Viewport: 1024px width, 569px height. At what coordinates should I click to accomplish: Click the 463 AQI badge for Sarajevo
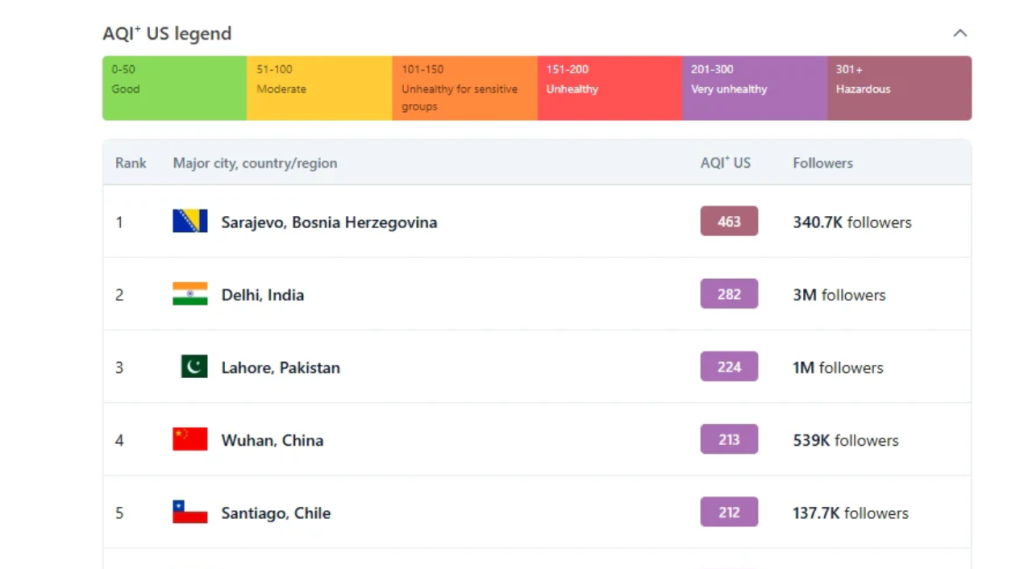point(729,222)
